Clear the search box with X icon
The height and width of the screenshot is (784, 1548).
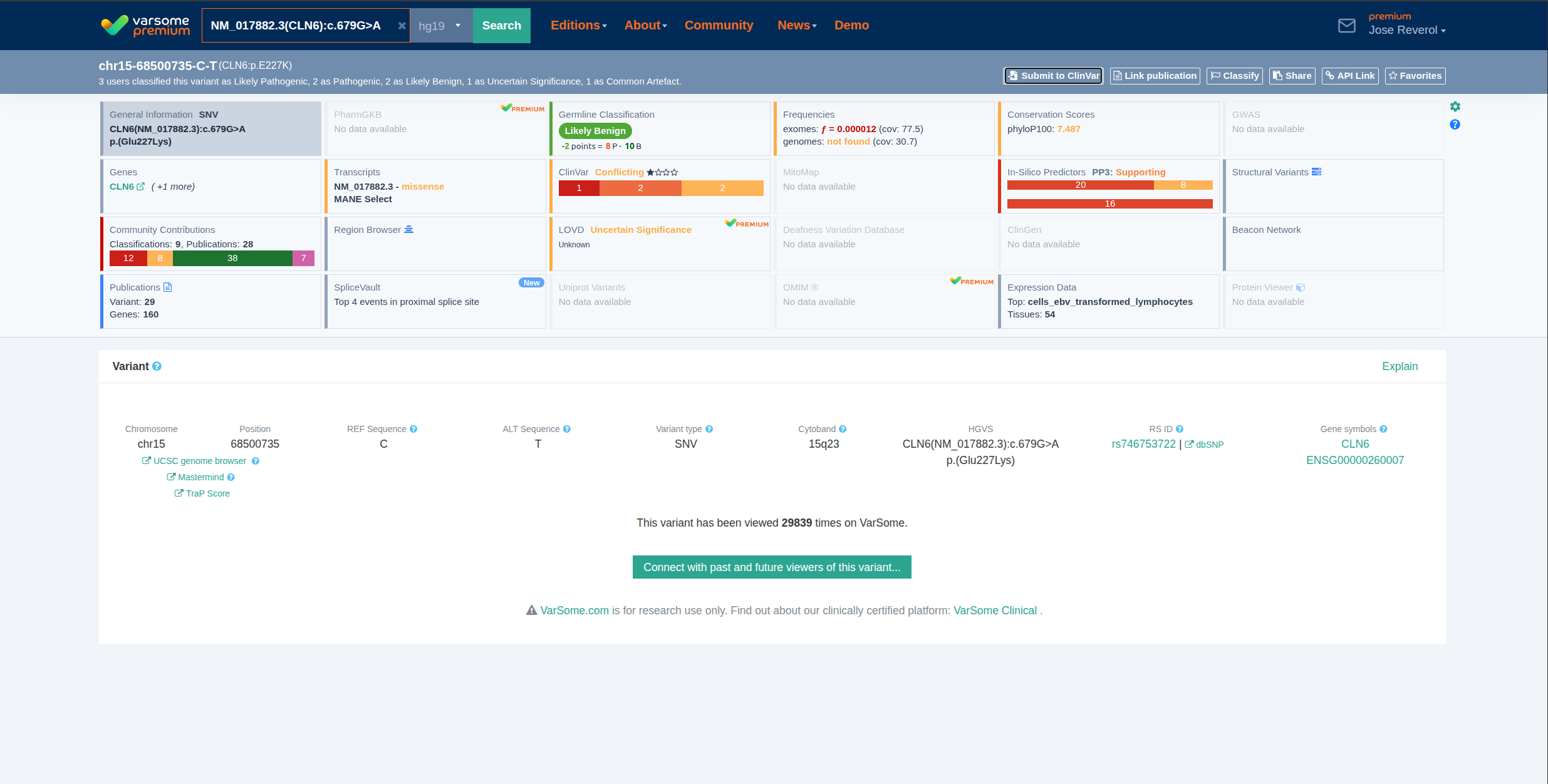pos(402,26)
